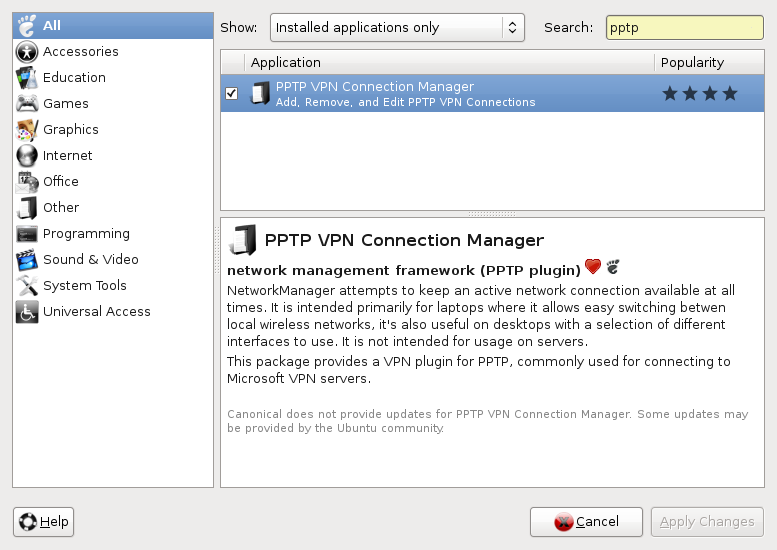Click the search field containing pptp
The height and width of the screenshot is (550, 777).
(x=684, y=28)
